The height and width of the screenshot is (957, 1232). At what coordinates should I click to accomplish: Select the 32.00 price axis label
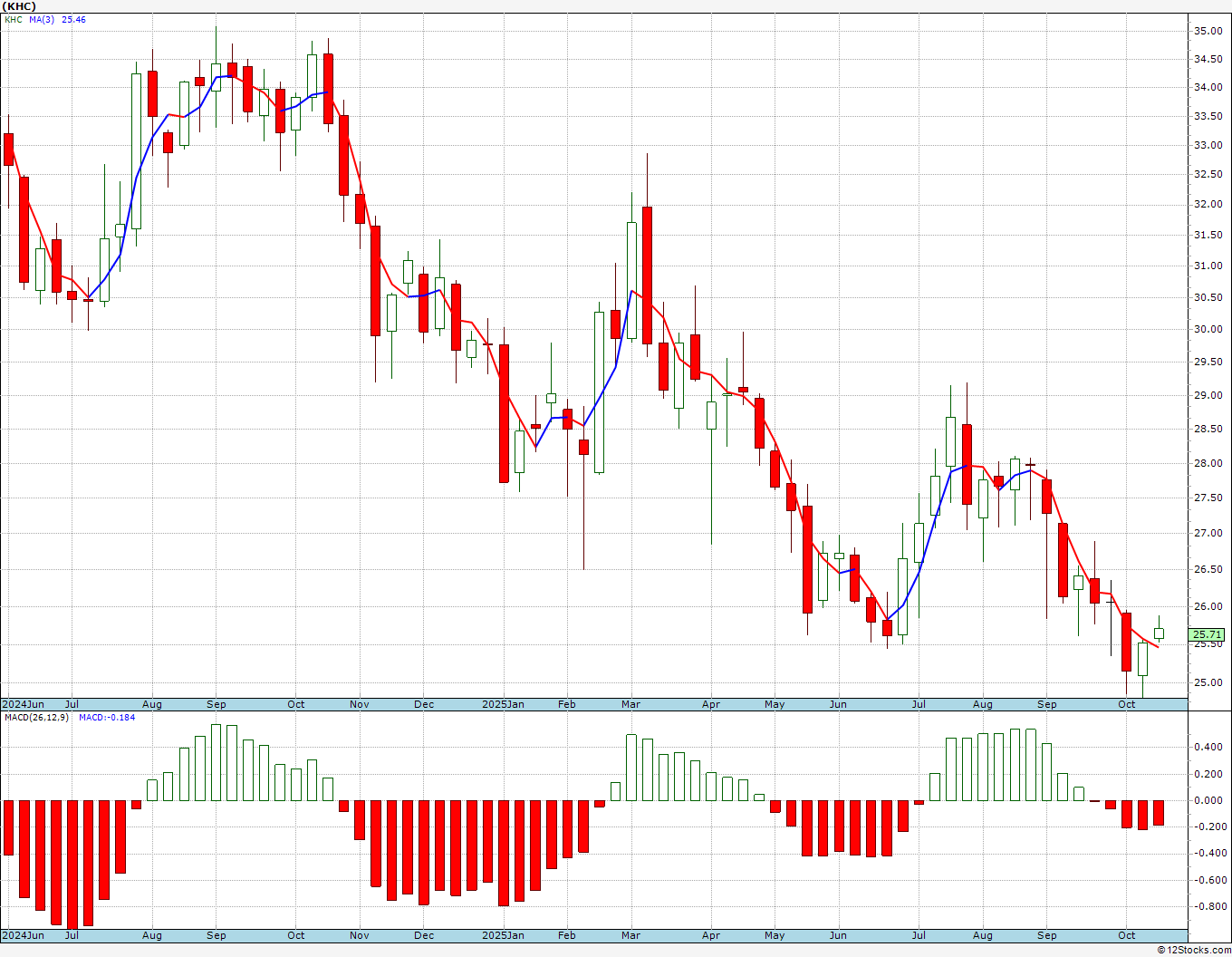tap(1208, 204)
